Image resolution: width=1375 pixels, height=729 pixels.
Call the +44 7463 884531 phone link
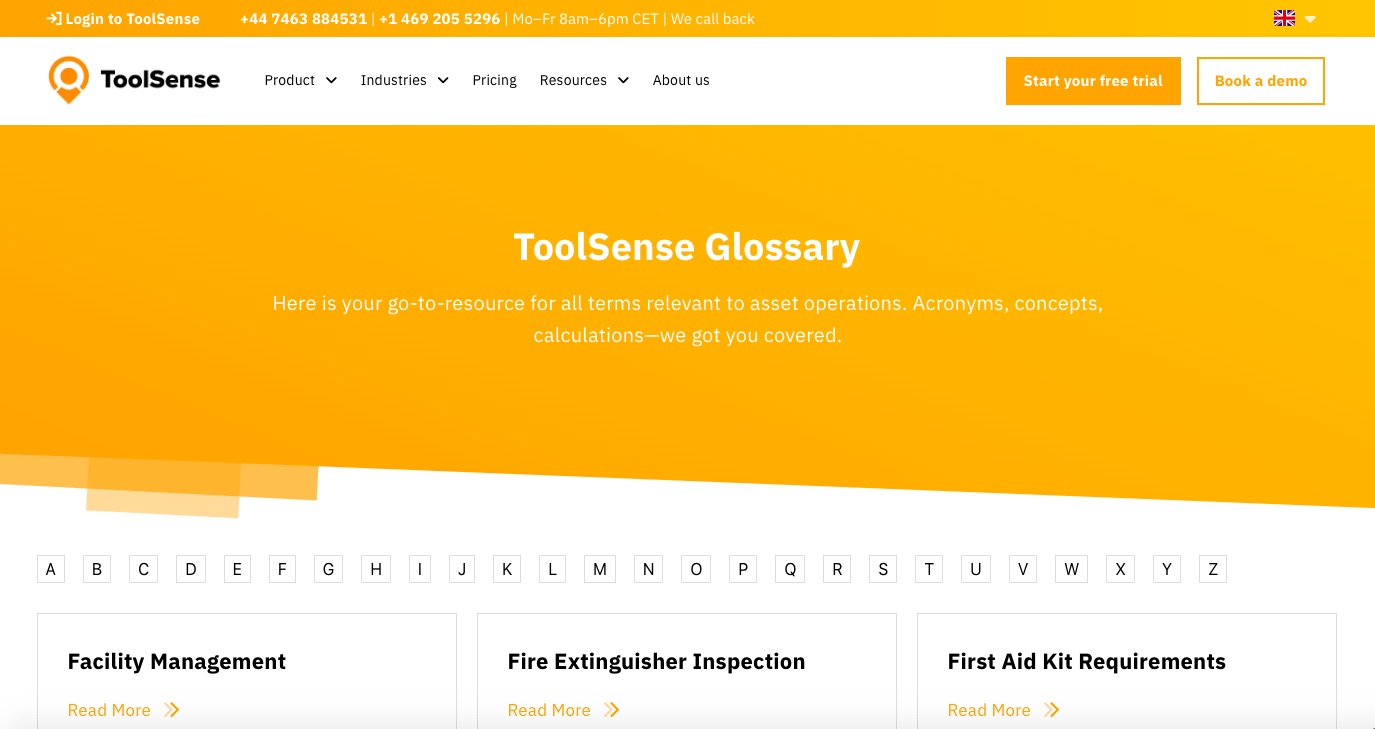point(303,18)
